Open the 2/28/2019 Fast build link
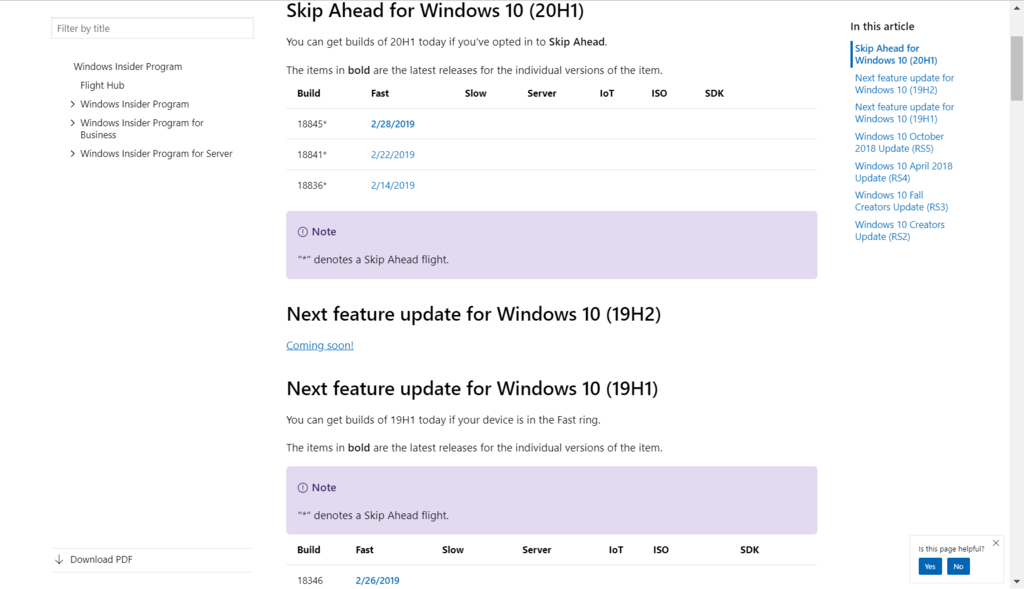 coord(392,124)
